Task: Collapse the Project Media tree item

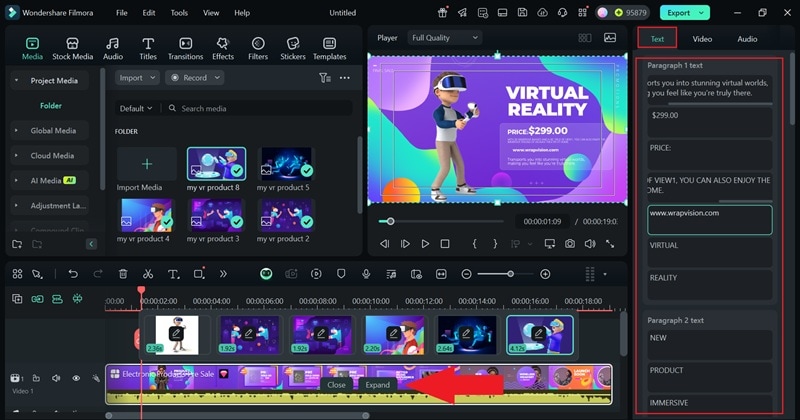Action: pyautogui.click(x=16, y=81)
